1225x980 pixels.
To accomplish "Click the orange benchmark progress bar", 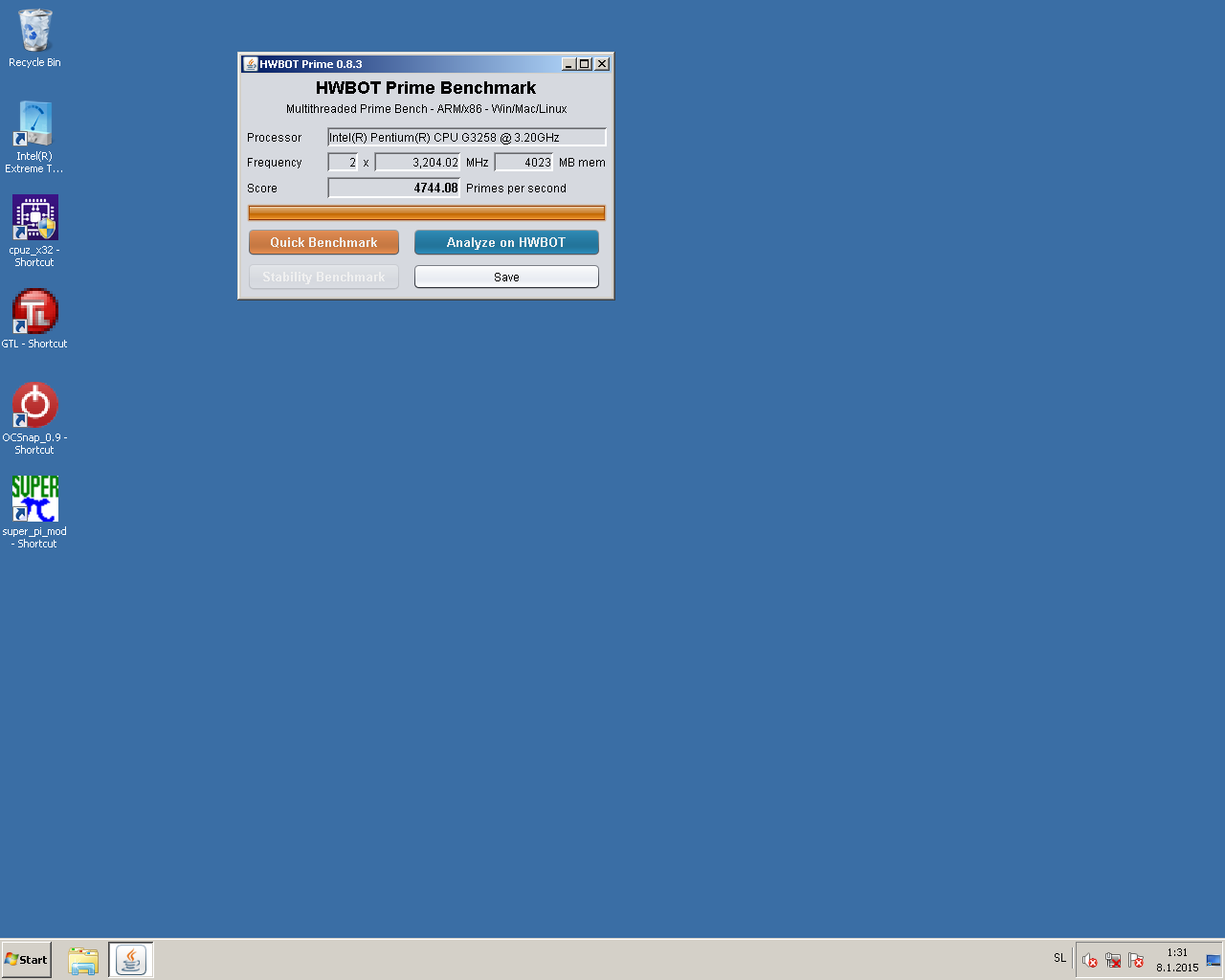I will pos(426,212).
